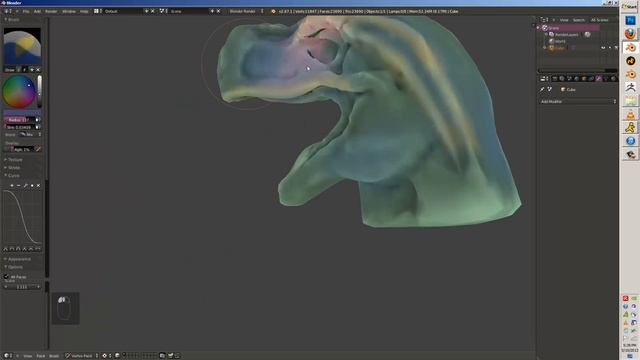
Task: Select World in the outliner
Action: [x=560, y=41]
